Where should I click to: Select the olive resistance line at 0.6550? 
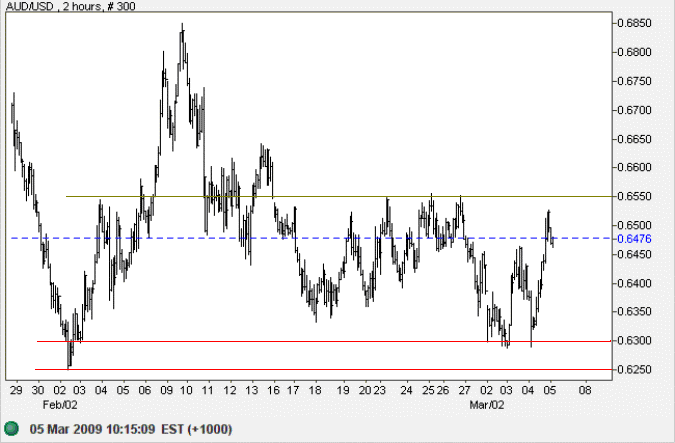[338, 196]
